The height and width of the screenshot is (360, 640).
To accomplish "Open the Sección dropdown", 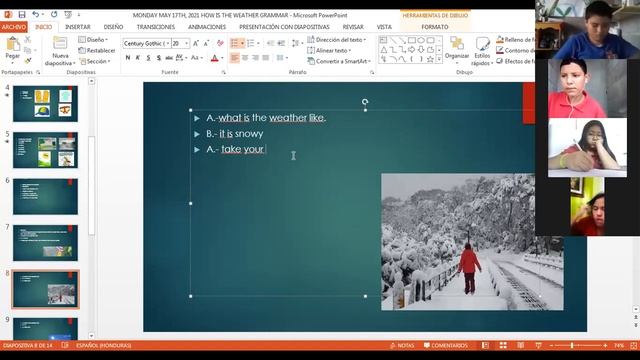I will (x=95, y=61).
